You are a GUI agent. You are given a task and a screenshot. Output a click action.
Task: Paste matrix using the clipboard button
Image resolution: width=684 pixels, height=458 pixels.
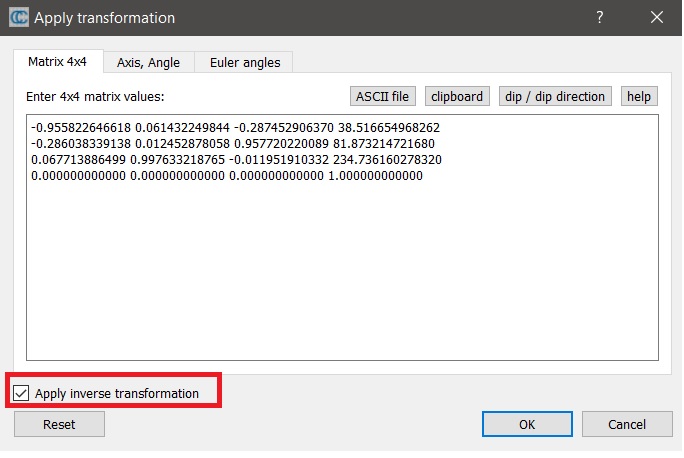tap(457, 96)
